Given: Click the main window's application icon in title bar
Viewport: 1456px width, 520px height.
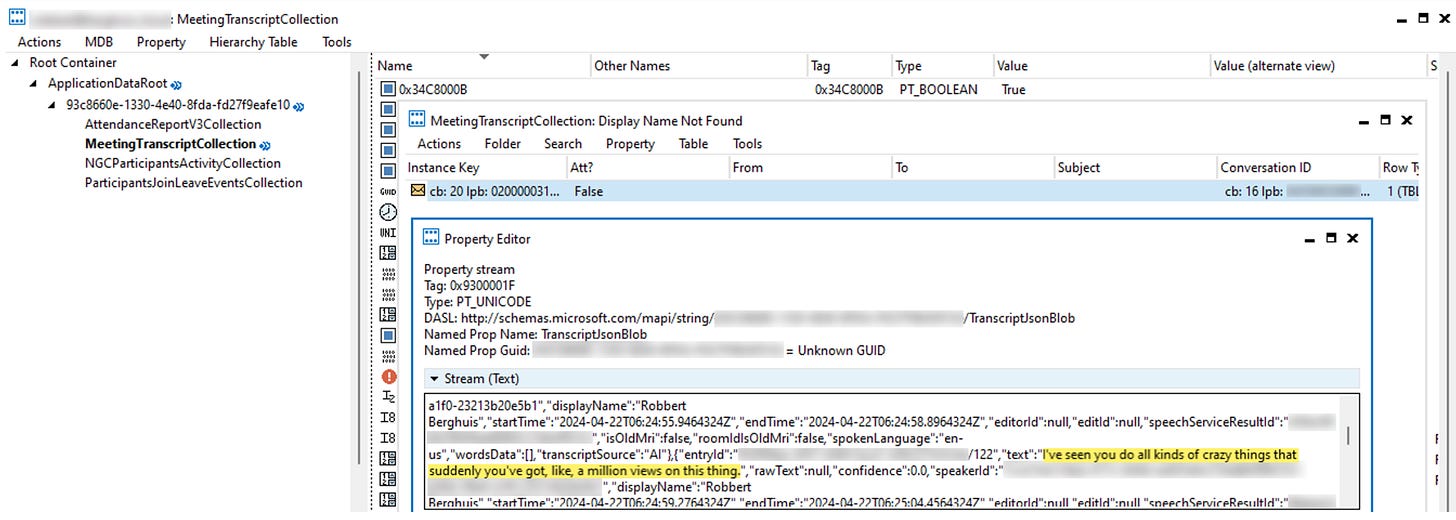Looking at the screenshot, I should pyautogui.click(x=17, y=18).
